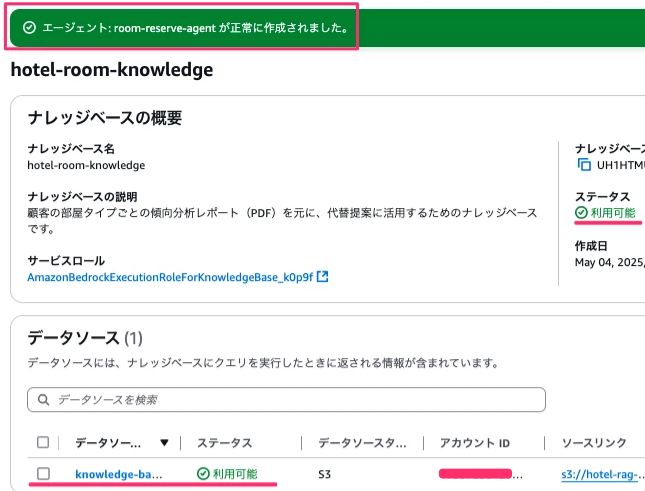
Task: Click the データソース (1) heading
Action: (85, 338)
